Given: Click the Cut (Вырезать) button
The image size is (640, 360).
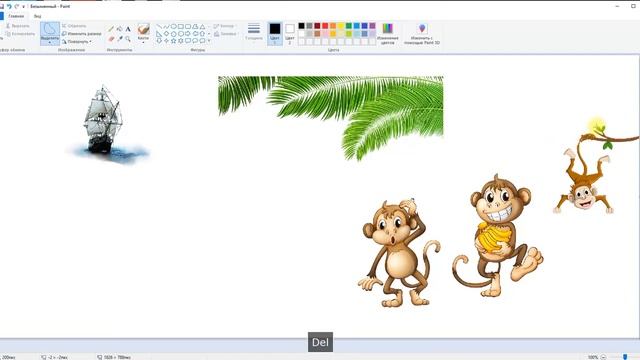Looking at the screenshot, I should tap(18, 26).
